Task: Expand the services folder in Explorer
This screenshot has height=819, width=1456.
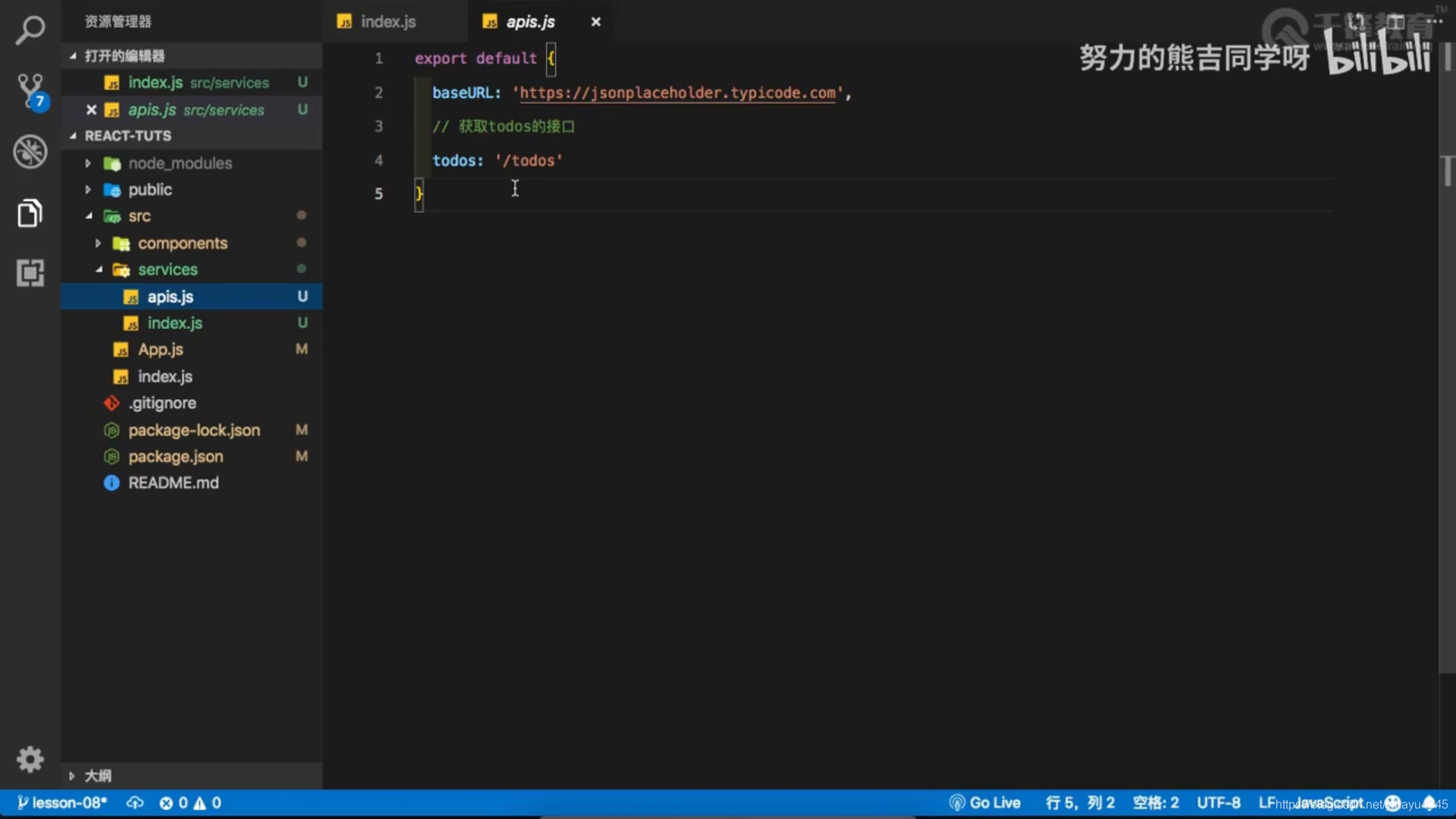Action: pos(167,269)
